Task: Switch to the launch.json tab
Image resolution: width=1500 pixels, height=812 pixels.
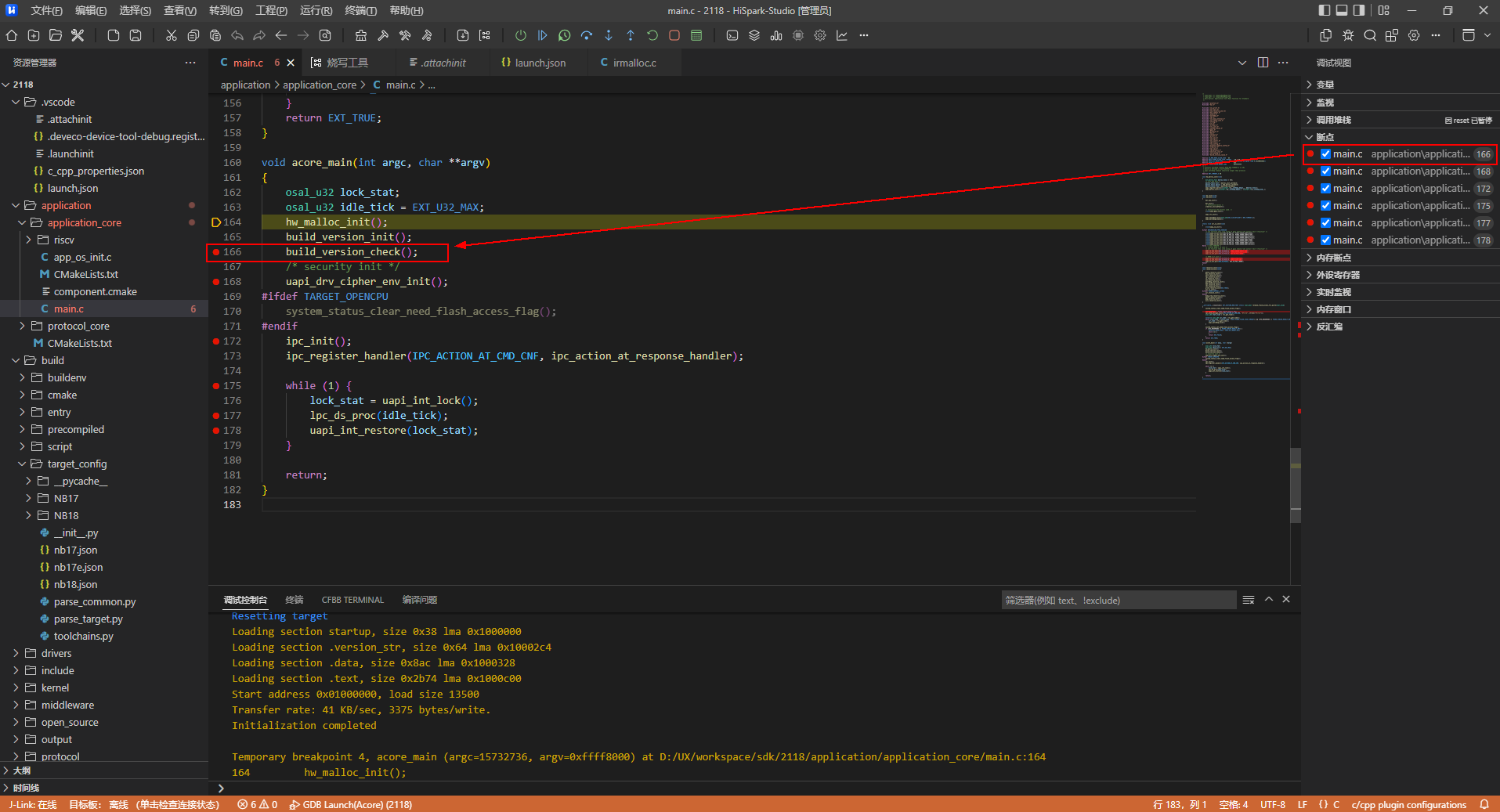Action: 540,63
